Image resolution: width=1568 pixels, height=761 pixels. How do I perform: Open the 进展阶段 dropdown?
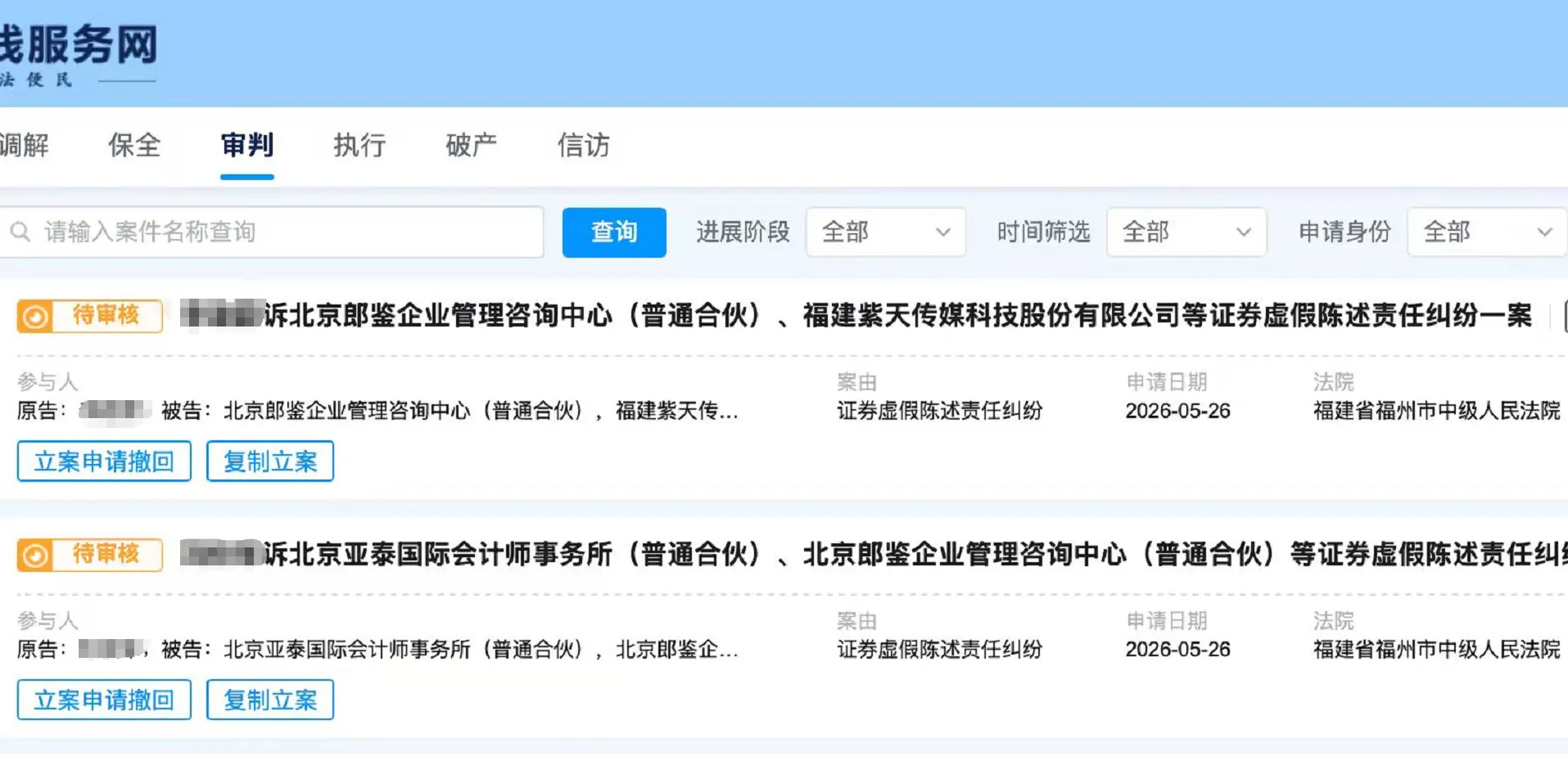click(885, 232)
